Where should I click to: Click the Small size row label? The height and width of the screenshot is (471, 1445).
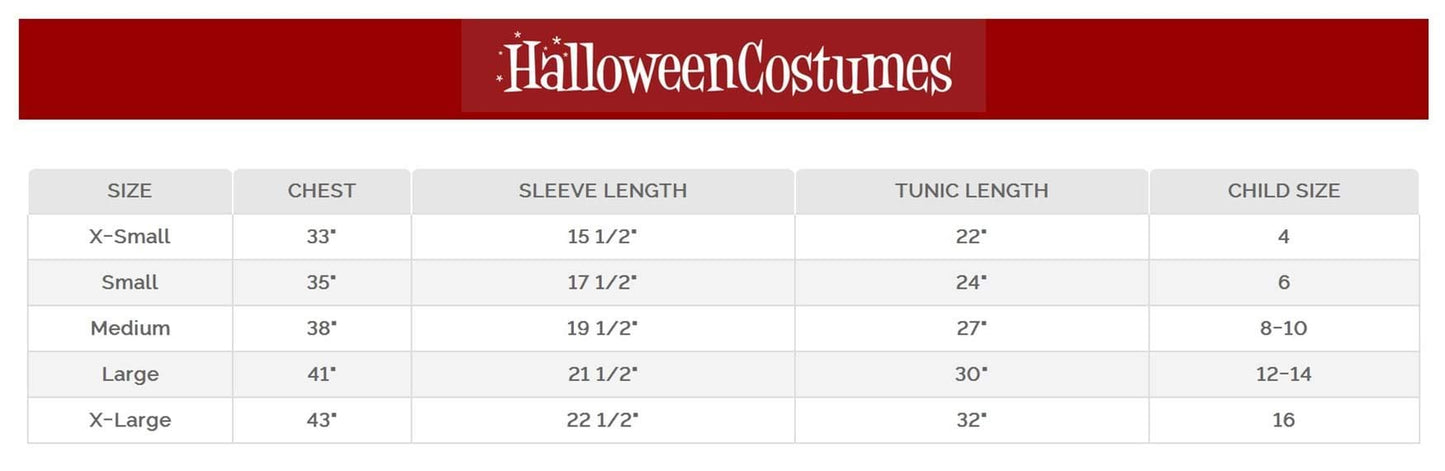[x=130, y=283]
